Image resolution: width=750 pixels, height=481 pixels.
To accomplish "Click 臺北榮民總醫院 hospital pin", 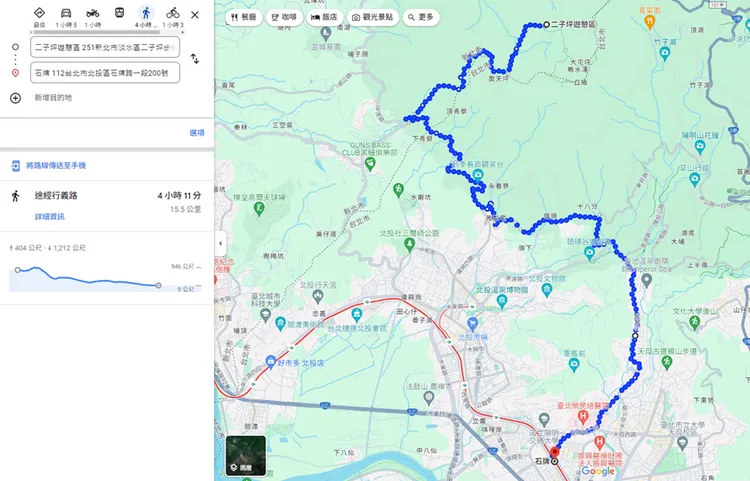I will point(583,417).
